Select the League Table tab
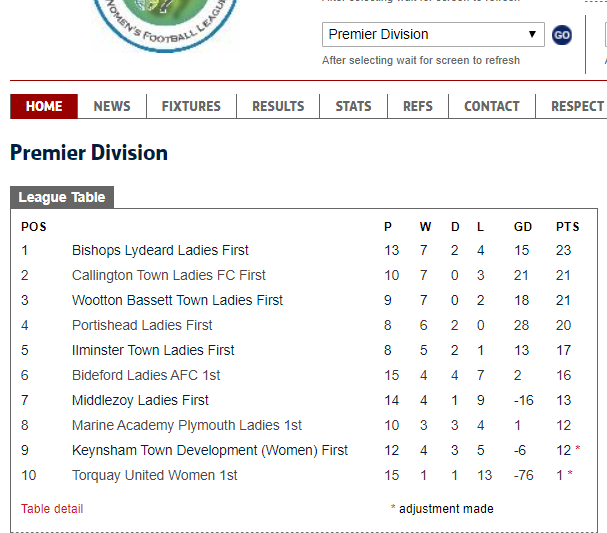607x533 pixels. tap(62, 197)
